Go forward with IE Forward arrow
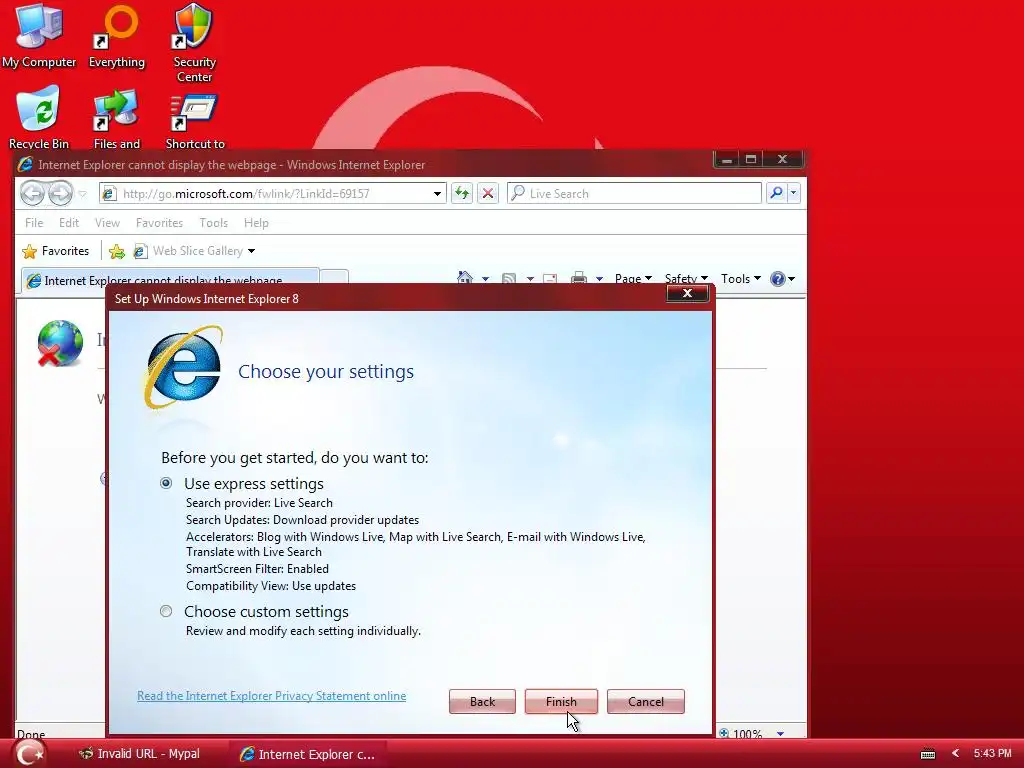 pyautogui.click(x=60, y=193)
